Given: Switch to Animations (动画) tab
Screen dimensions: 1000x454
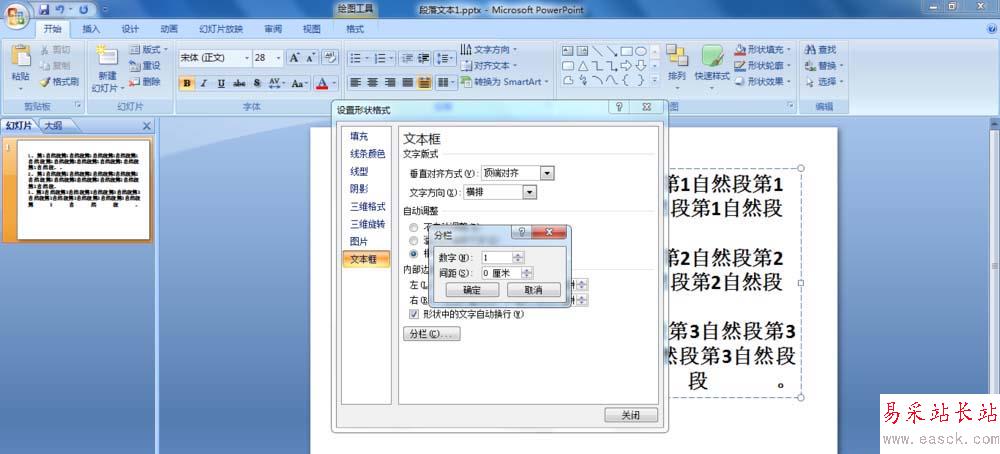Looking at the screenshot, I should (169, 29).
